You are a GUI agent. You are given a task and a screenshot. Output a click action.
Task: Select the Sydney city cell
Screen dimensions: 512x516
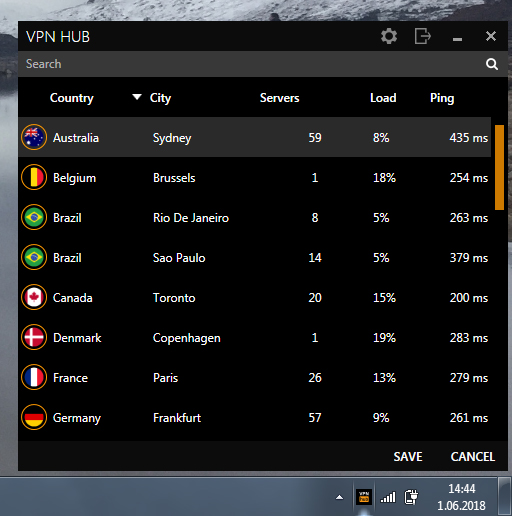click(172, 138)
